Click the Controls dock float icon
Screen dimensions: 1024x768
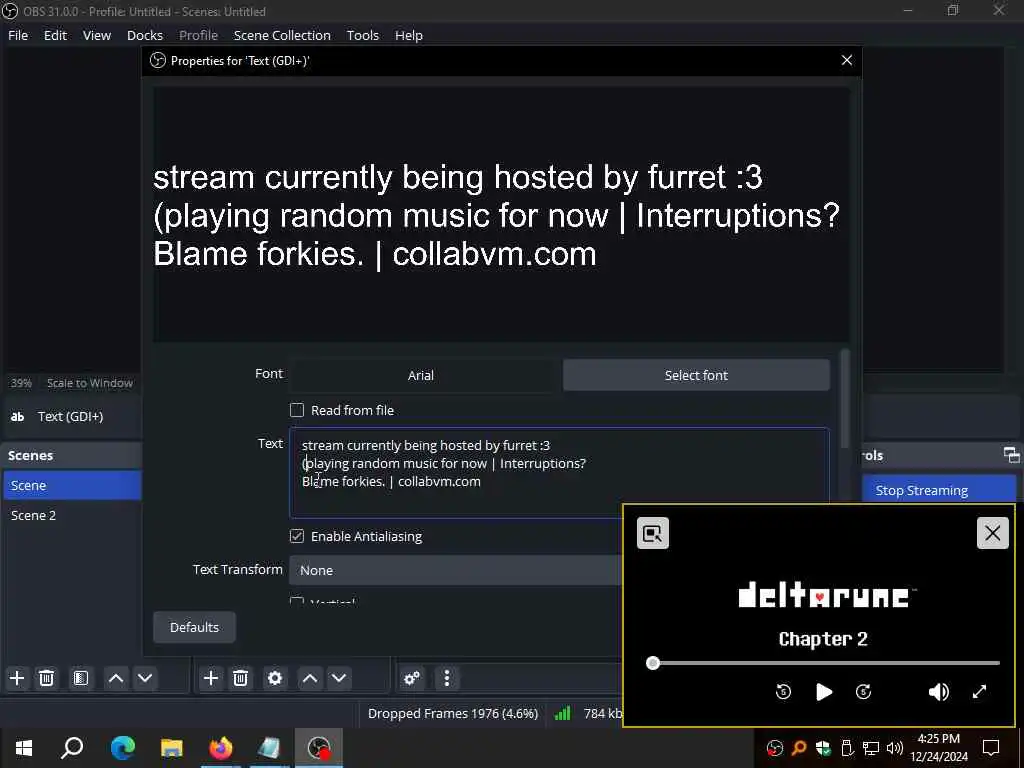(1011, 455)
